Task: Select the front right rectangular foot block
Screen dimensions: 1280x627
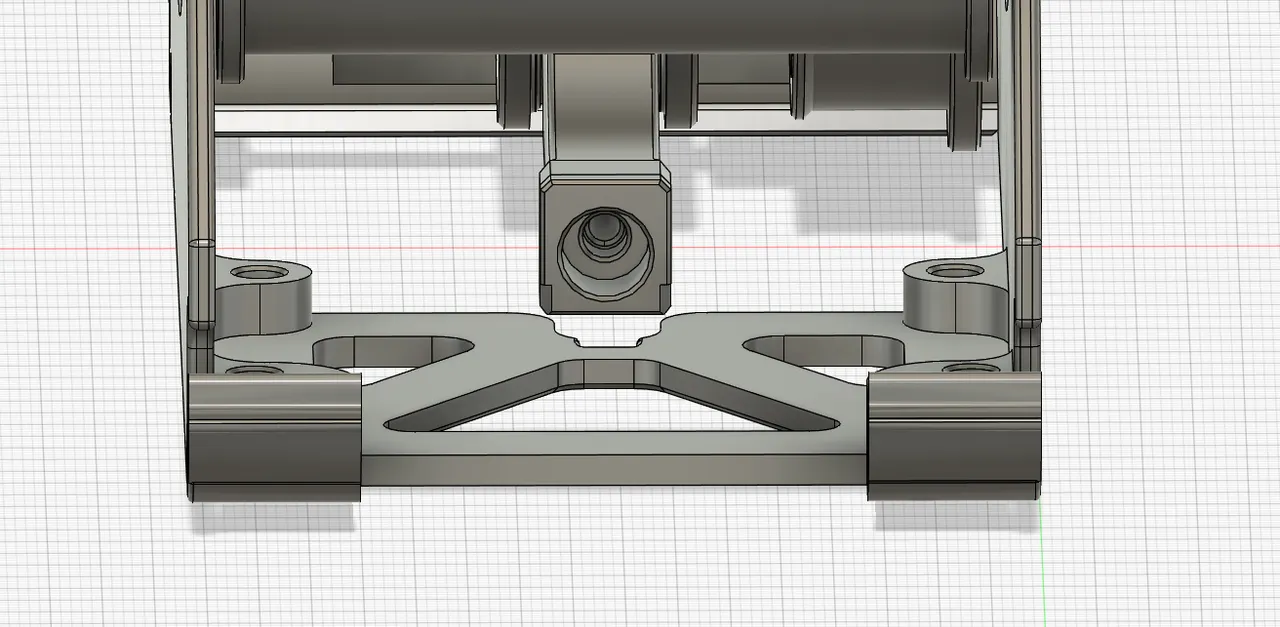Action: tap(954, 438)
